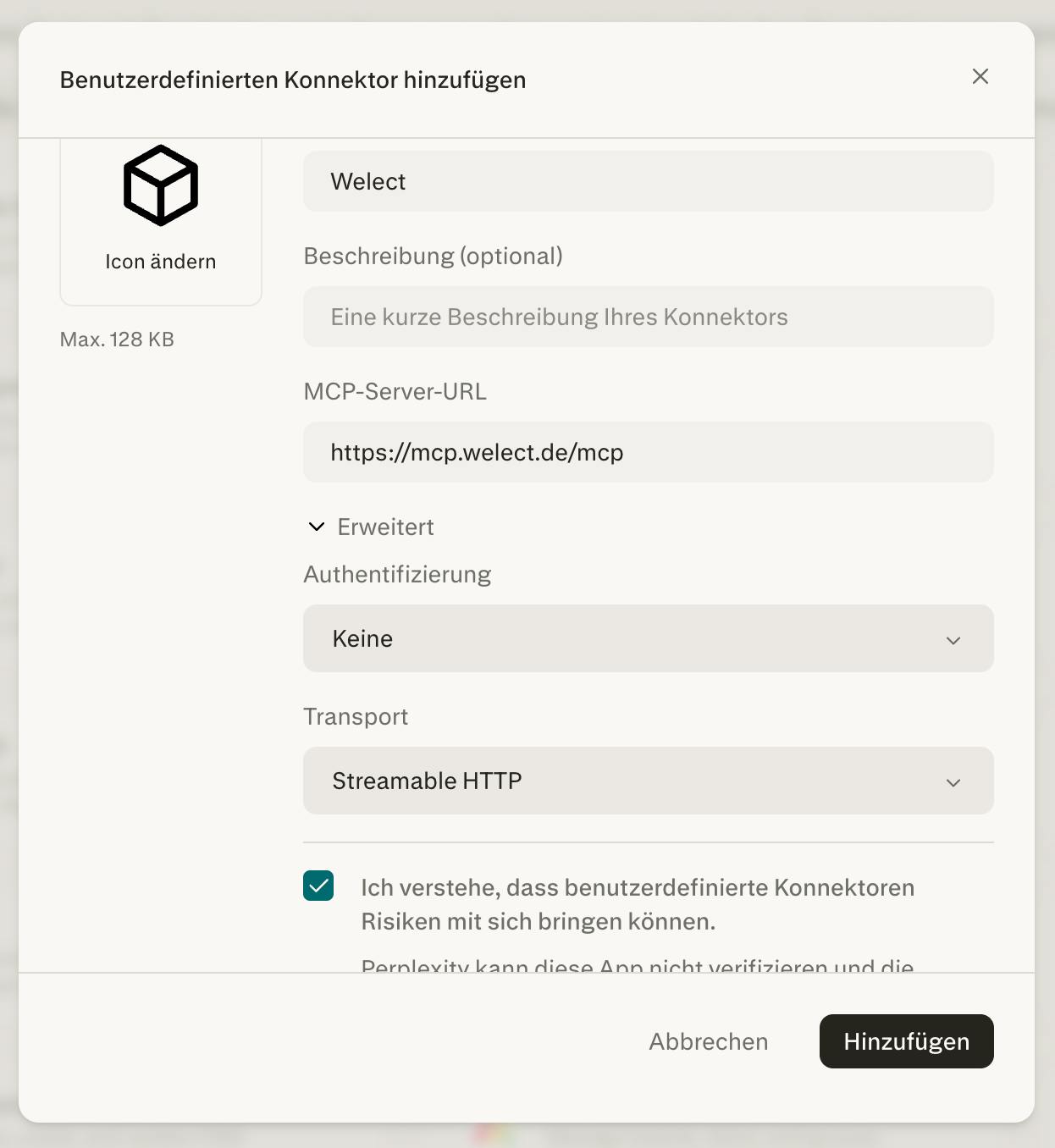Click the "Authentifizierung" label

point(397,574)
